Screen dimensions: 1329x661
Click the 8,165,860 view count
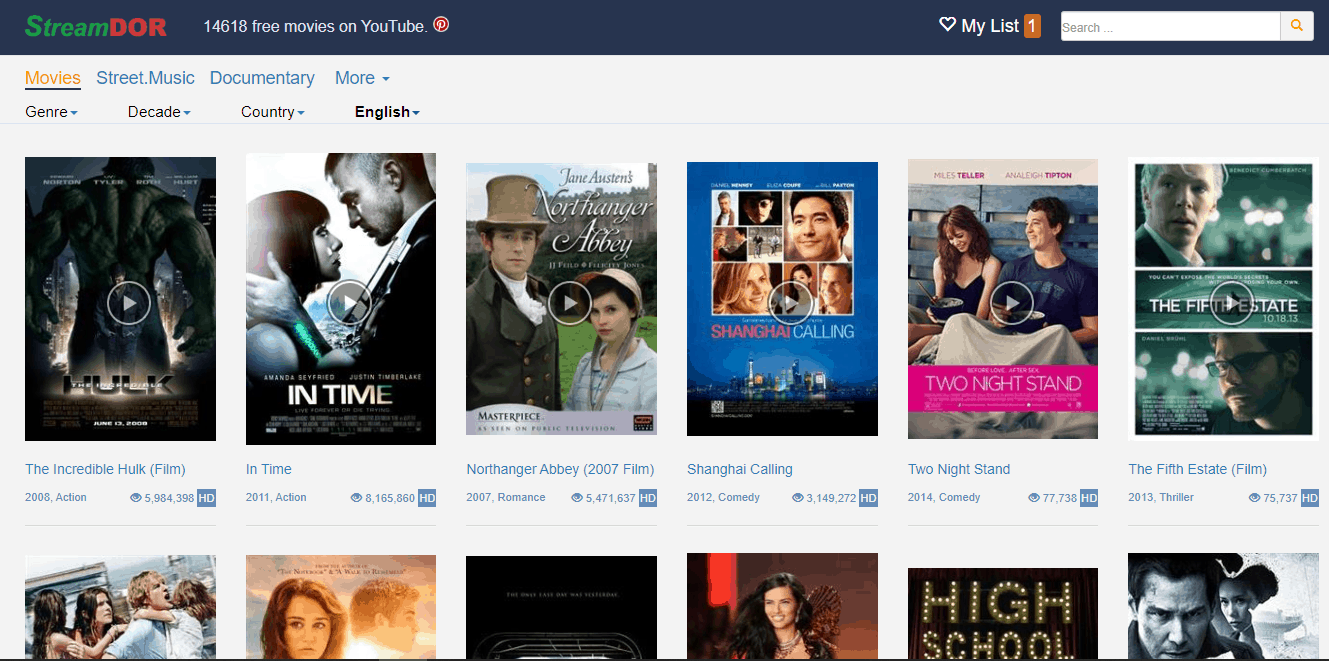pos(390,498)
